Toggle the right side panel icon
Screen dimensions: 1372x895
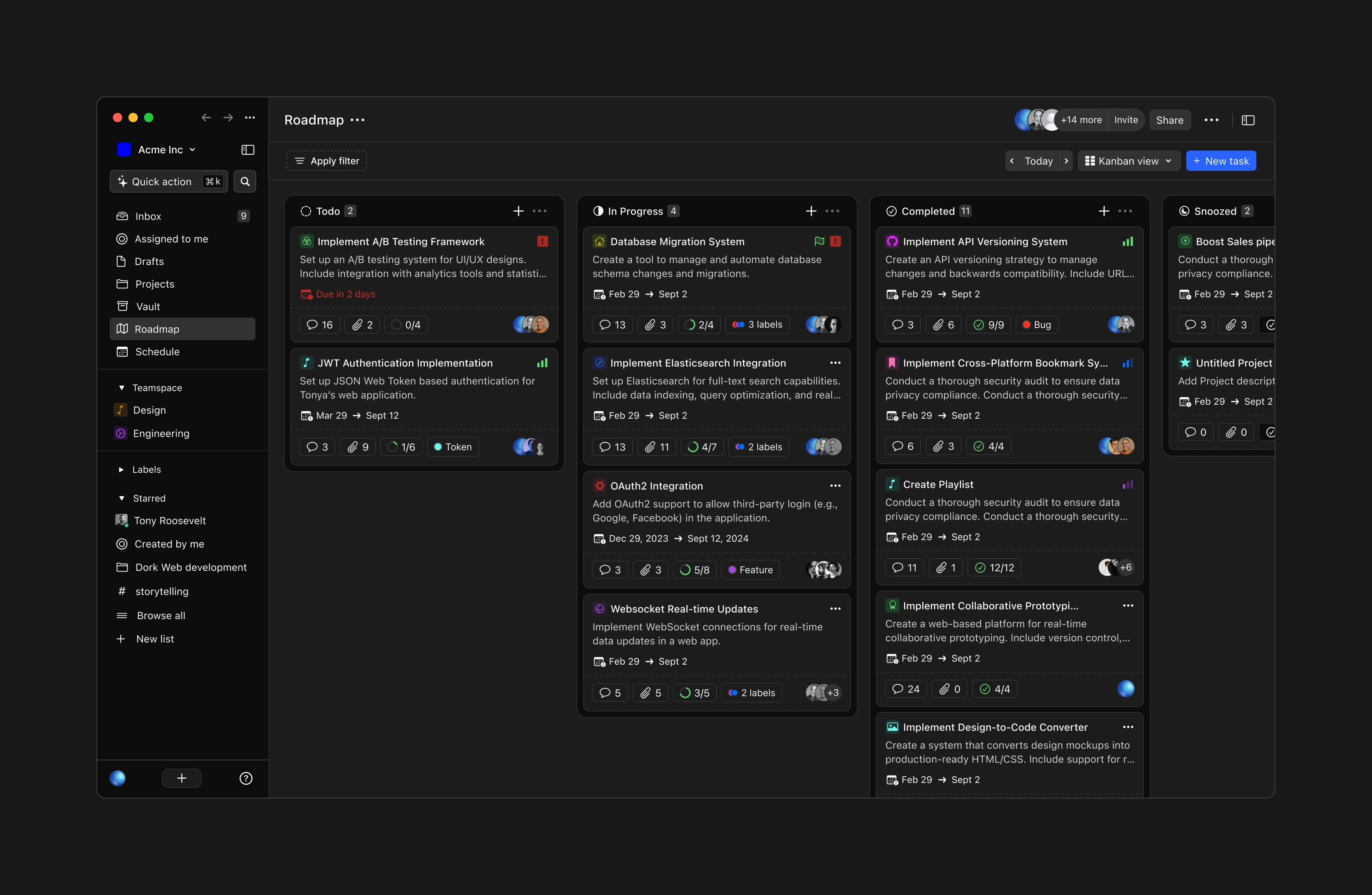1248,120
